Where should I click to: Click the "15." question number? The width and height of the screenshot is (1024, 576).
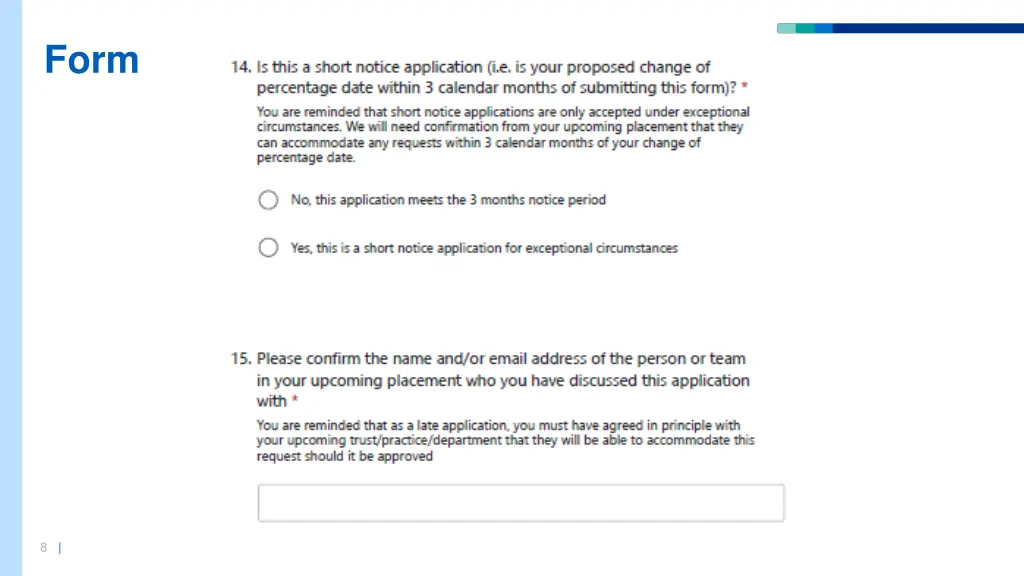pos(240,359)
